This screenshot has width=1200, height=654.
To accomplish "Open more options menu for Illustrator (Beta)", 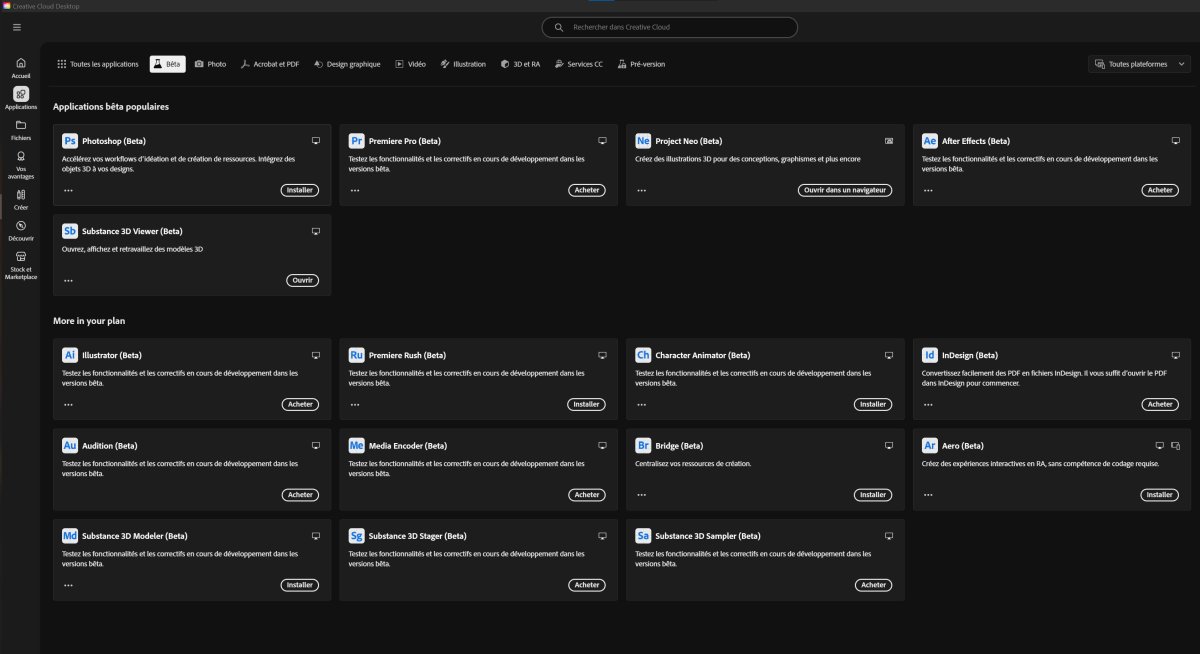I will [x=68, y=405].
